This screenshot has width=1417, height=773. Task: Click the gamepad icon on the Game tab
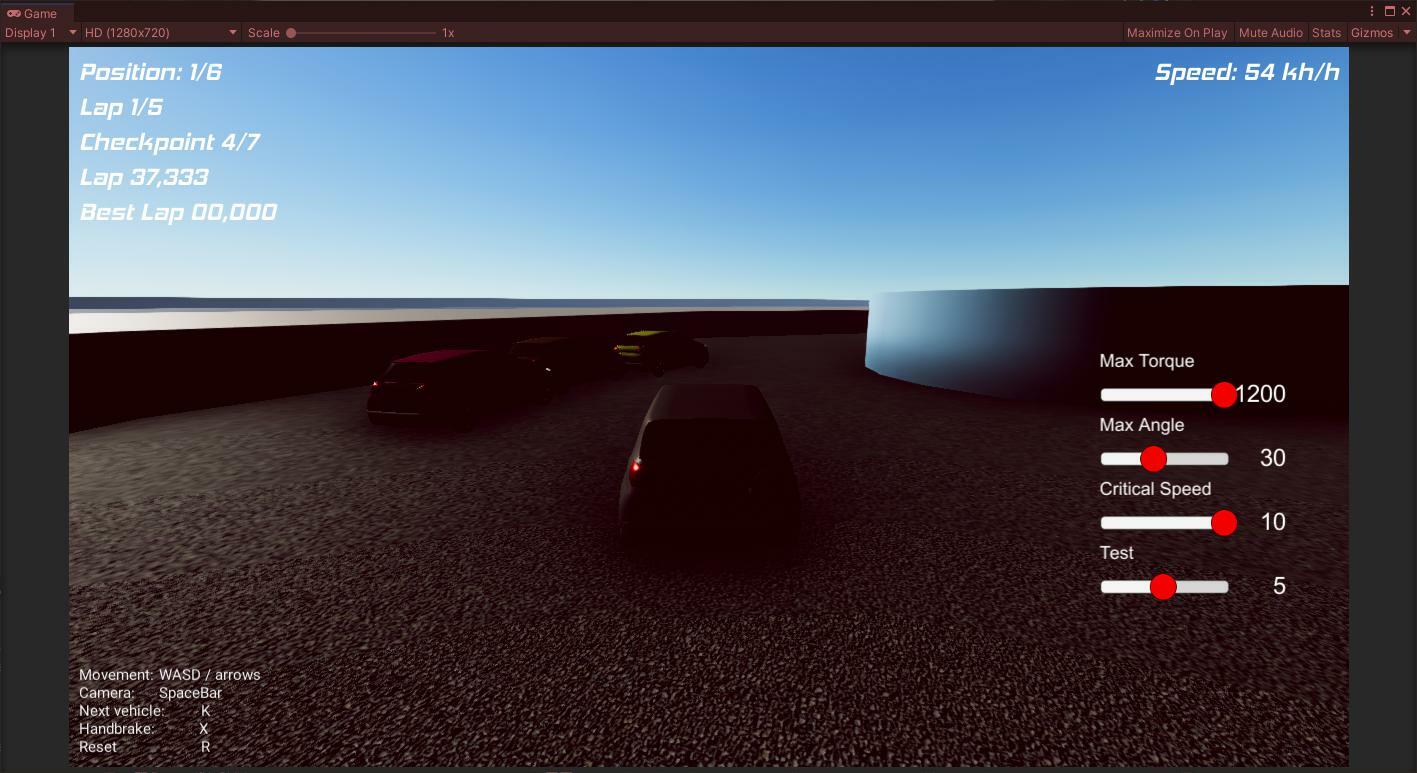[13, 14]
